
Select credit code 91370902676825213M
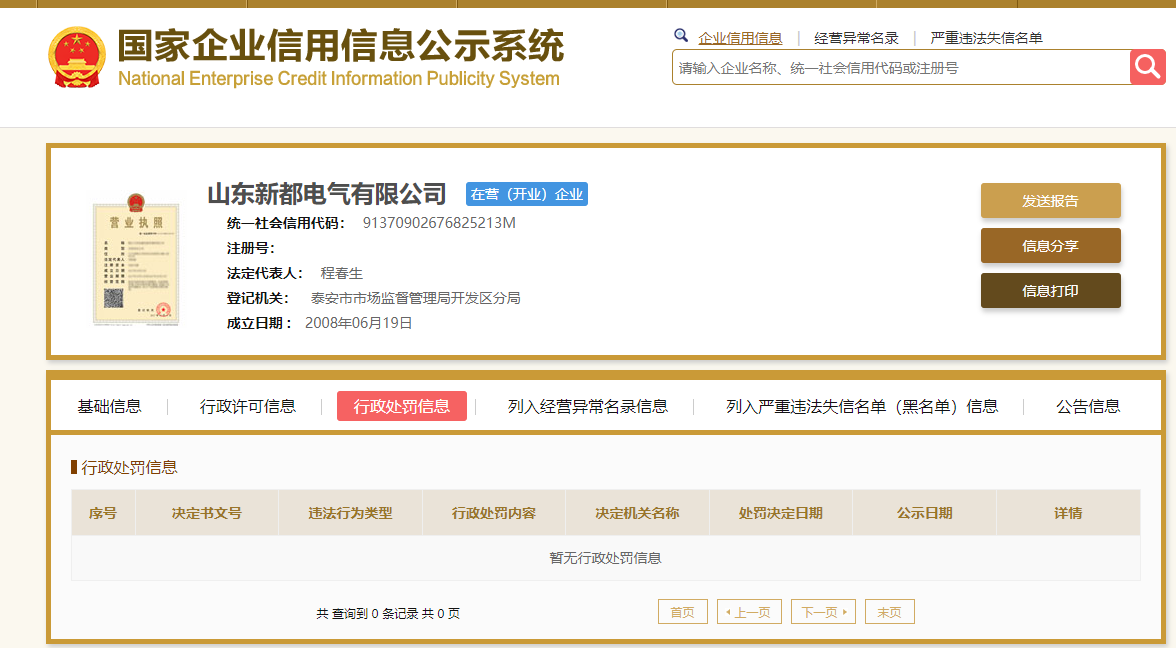click(x=440, y=223)
